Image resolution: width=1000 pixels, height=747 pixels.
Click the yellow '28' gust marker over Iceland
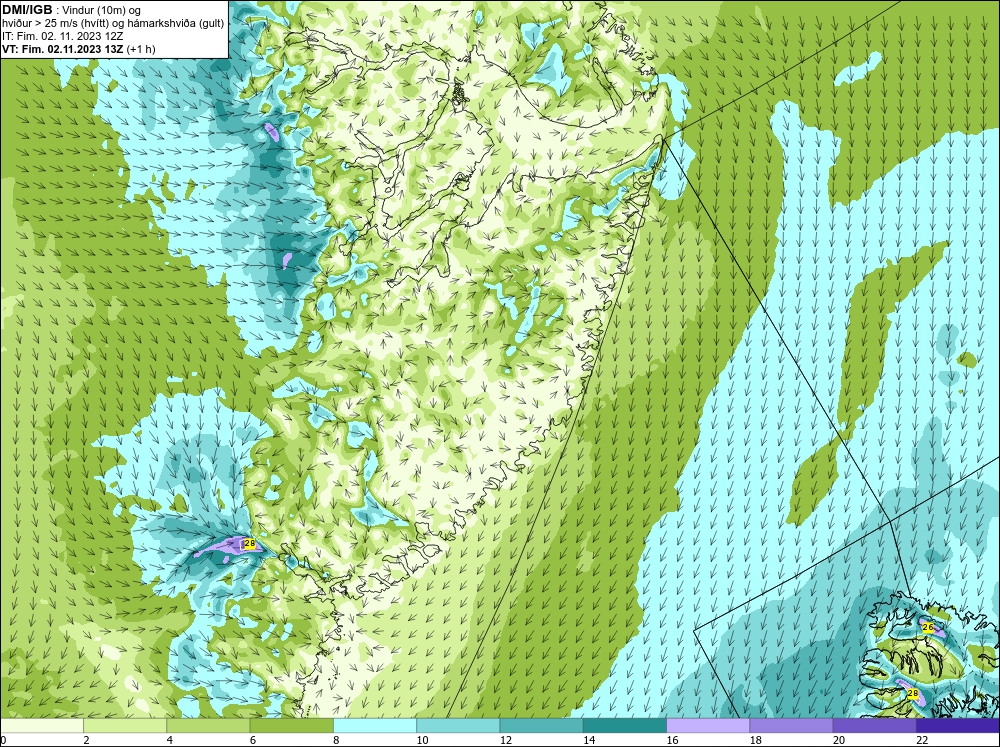pyautogui.click(x=913, y=693)
